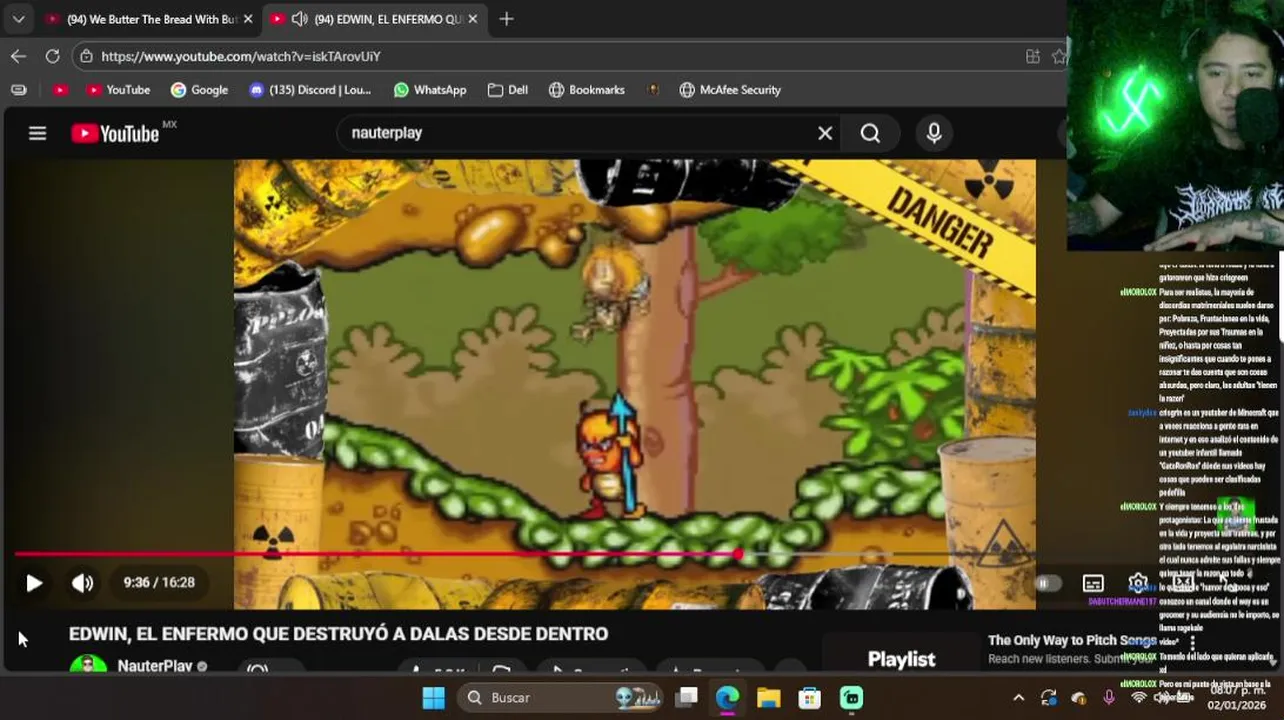Open Task View on the taskbar
The image size is (1284, 720).
click(686, 697)
